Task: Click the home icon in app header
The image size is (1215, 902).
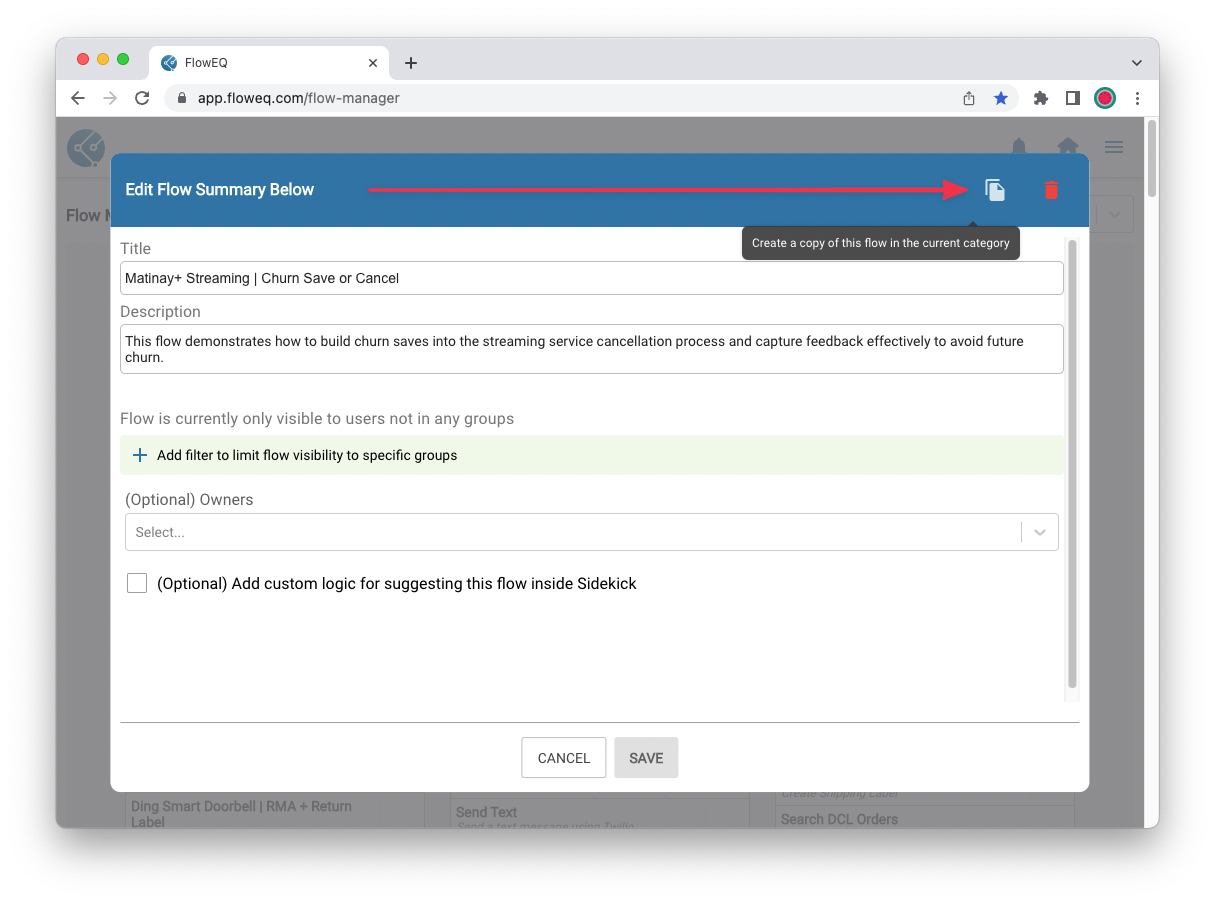Action: point(1068,146)
